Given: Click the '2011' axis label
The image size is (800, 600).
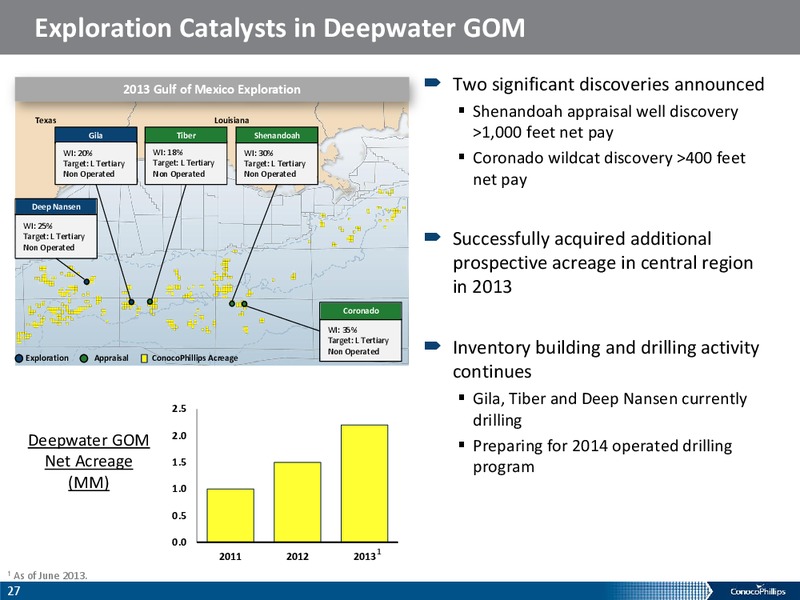Looking at the screenshot, I should [230, 557].
